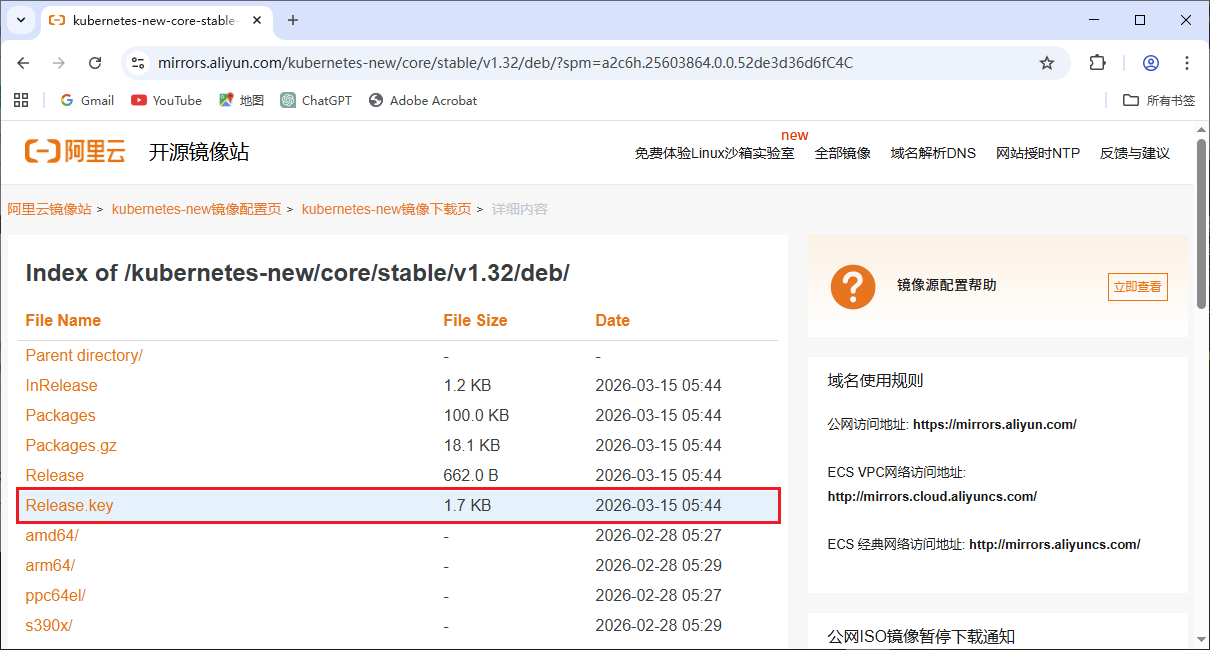Viewport: 1210px width, 650px height.
Task: Open the amd64/ directory link
Action: click(52, 536)
